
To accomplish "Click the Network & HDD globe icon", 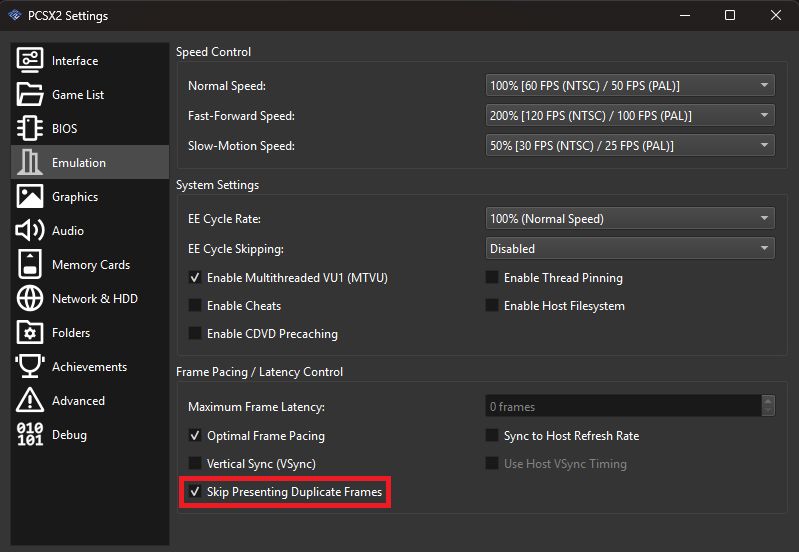I will 30,298.
